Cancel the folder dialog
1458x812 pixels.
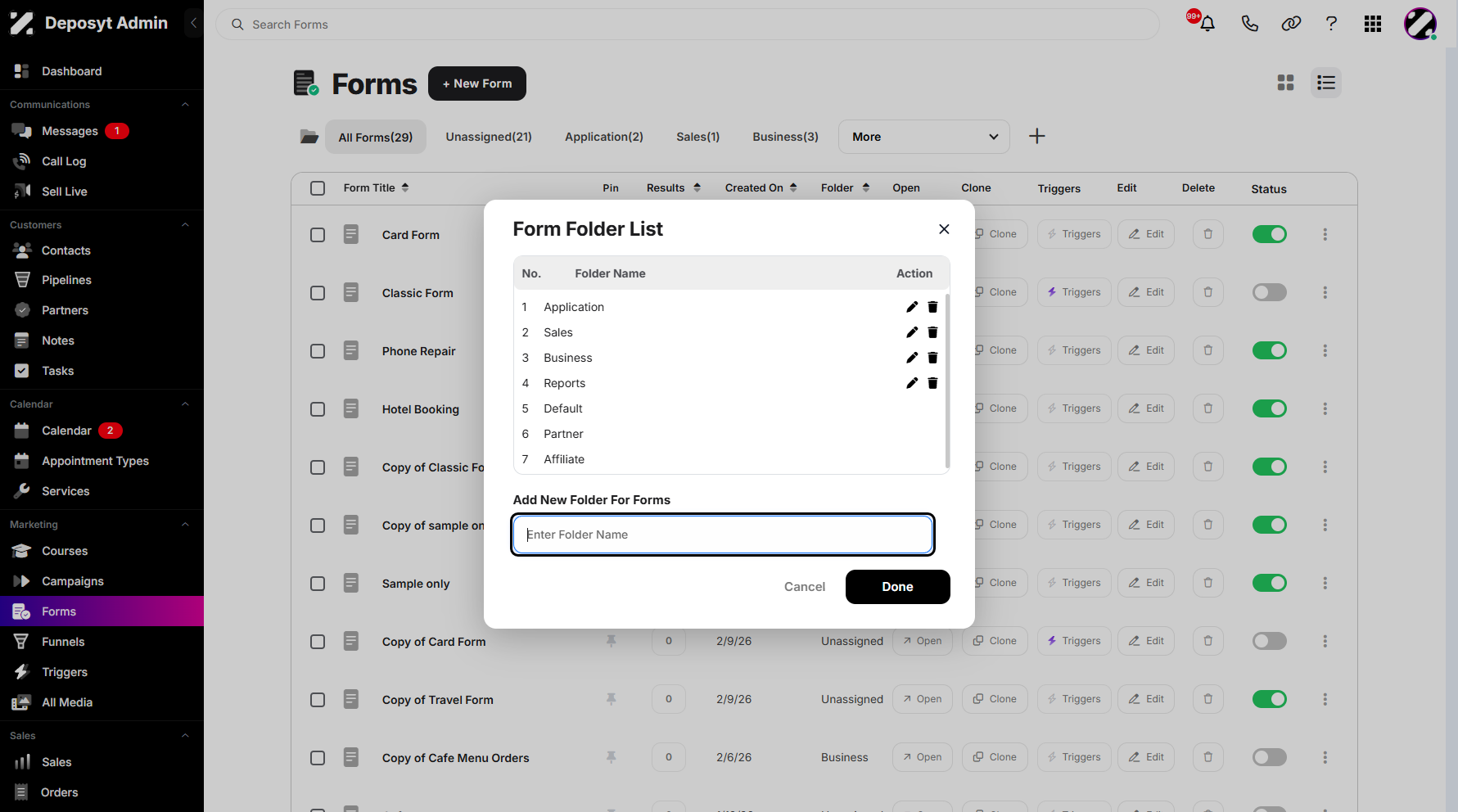pos(805,587)
